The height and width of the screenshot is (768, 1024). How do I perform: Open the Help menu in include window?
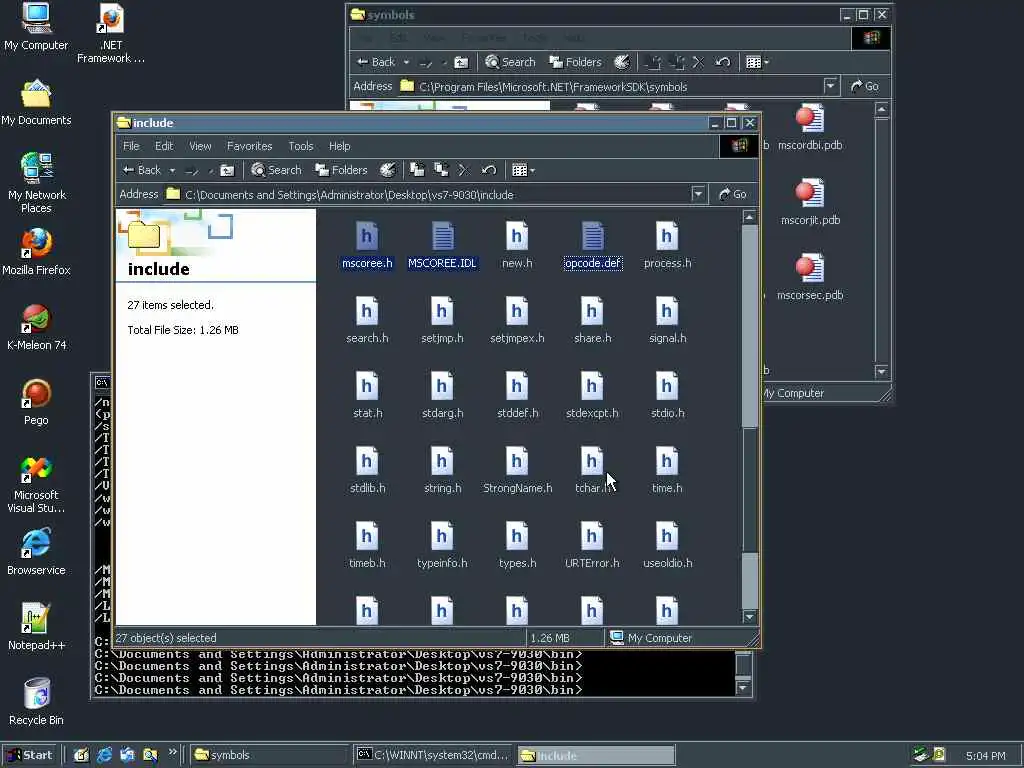coord(340,146)
